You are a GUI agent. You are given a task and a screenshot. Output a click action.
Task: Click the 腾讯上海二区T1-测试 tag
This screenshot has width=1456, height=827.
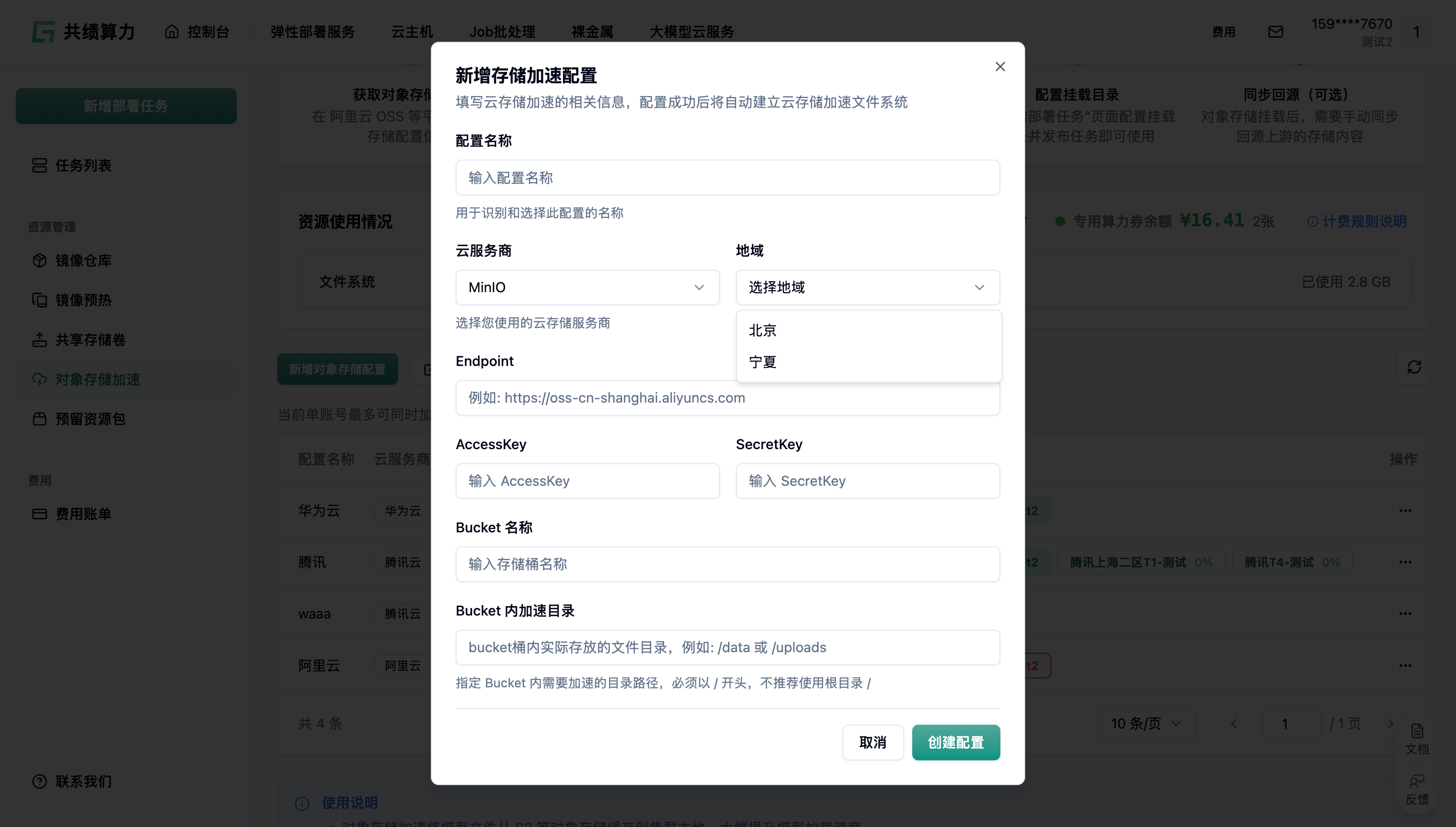click(1142, 563)
